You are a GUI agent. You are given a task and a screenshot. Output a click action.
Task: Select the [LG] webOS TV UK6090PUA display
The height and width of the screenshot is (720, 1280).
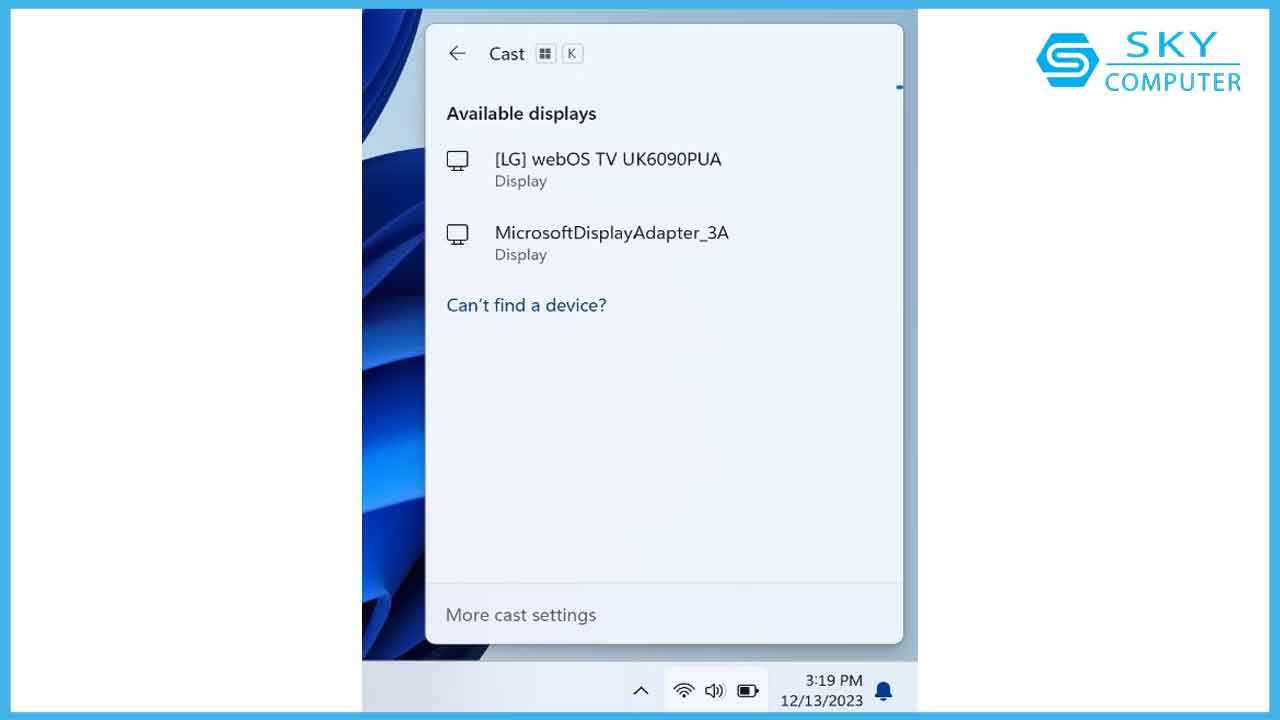664,169
